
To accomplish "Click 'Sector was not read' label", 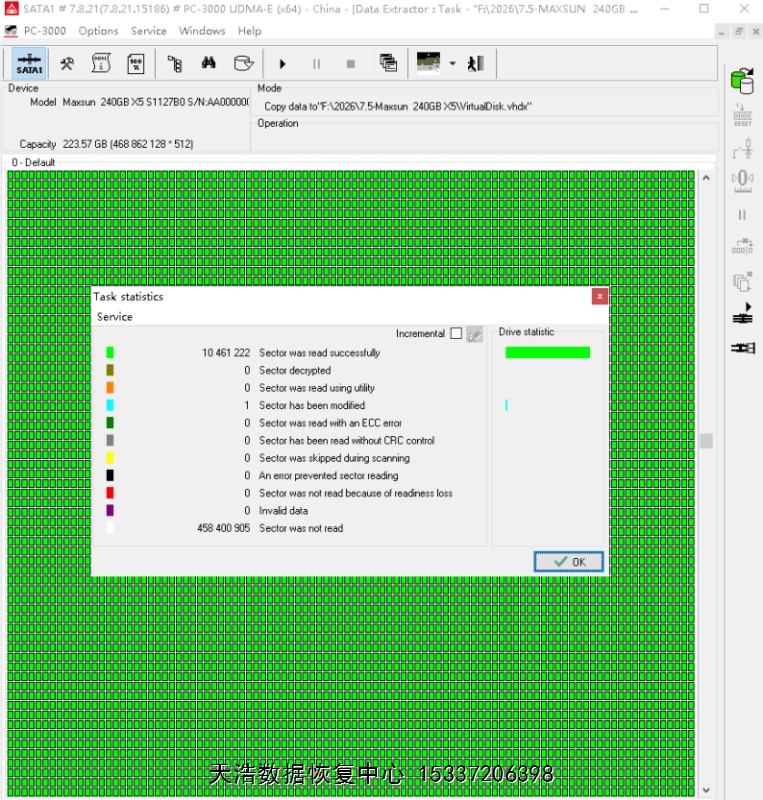I will pos(301,528).
